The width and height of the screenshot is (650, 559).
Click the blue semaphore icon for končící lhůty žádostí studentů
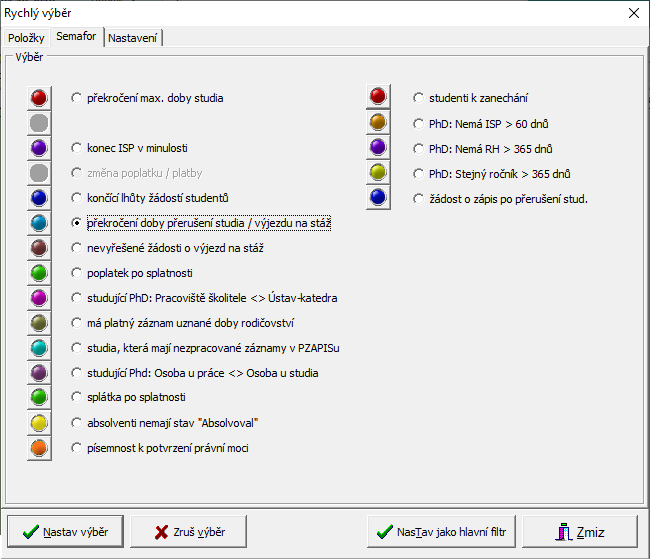pos(39,198)
